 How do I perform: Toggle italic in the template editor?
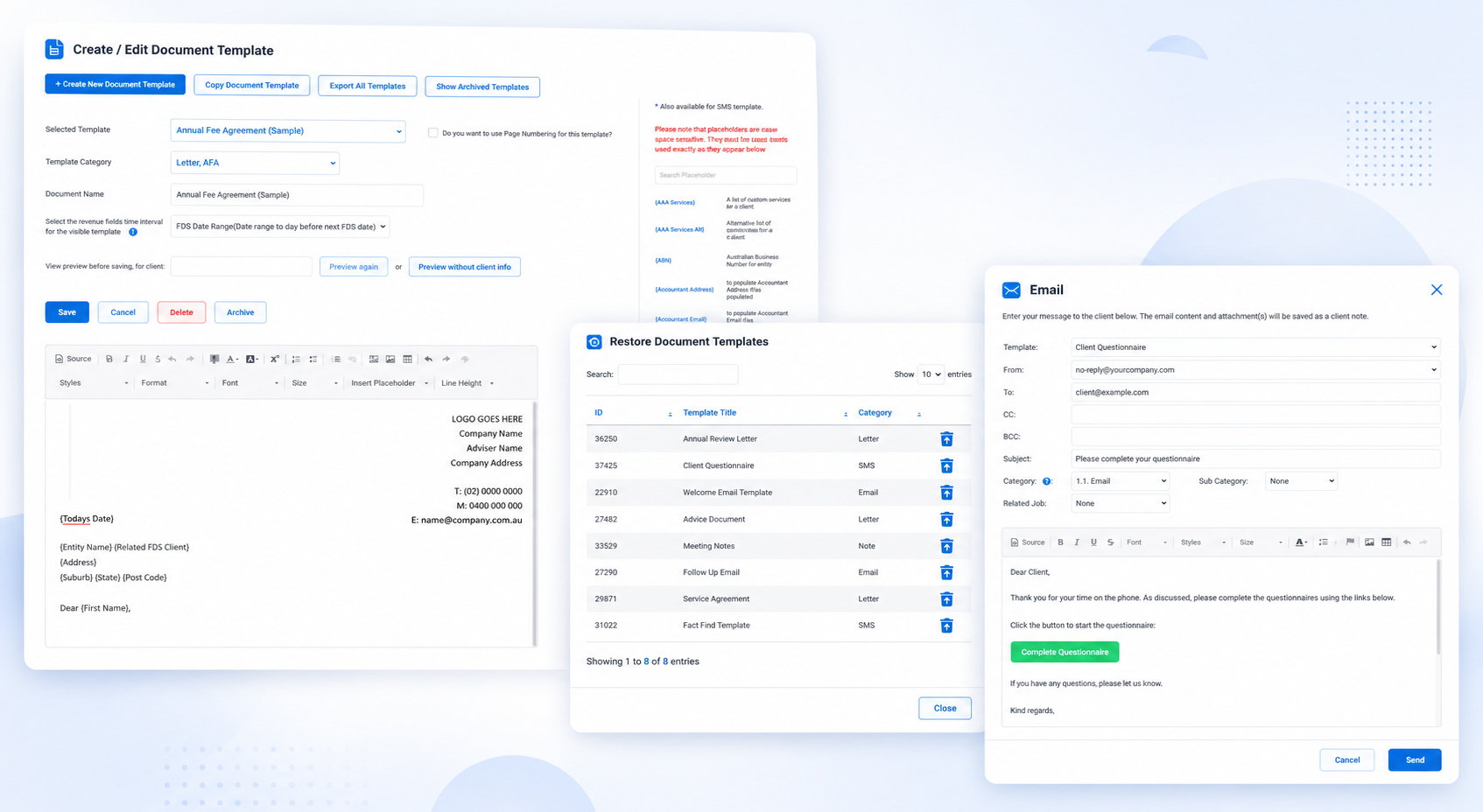(126, 359)
